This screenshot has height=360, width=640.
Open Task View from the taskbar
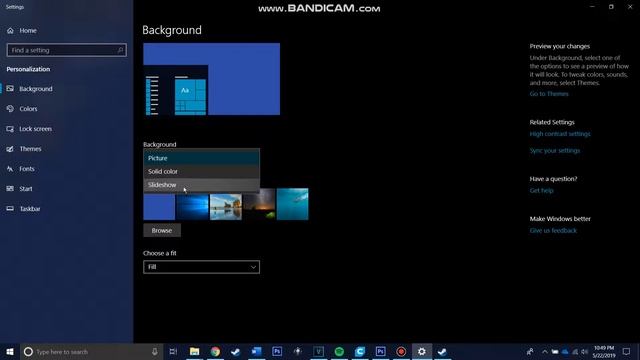point(173,351)
